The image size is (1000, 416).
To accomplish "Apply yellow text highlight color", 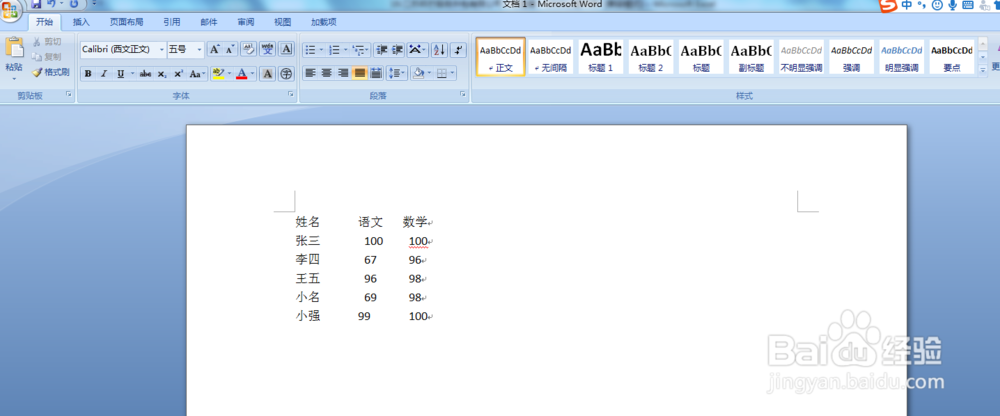I will pos(217,74).
